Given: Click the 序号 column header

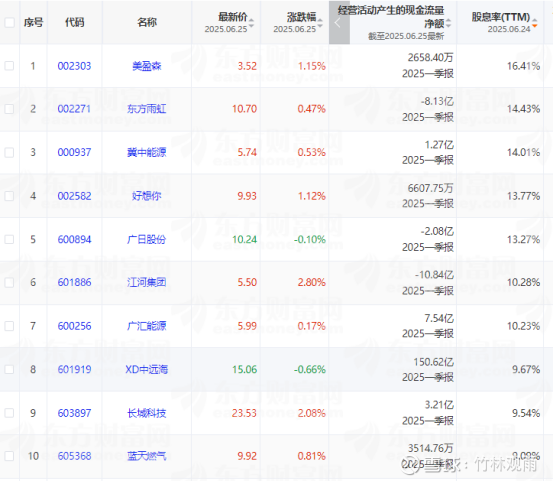Looking at the screenshot, I should point(34,23).
